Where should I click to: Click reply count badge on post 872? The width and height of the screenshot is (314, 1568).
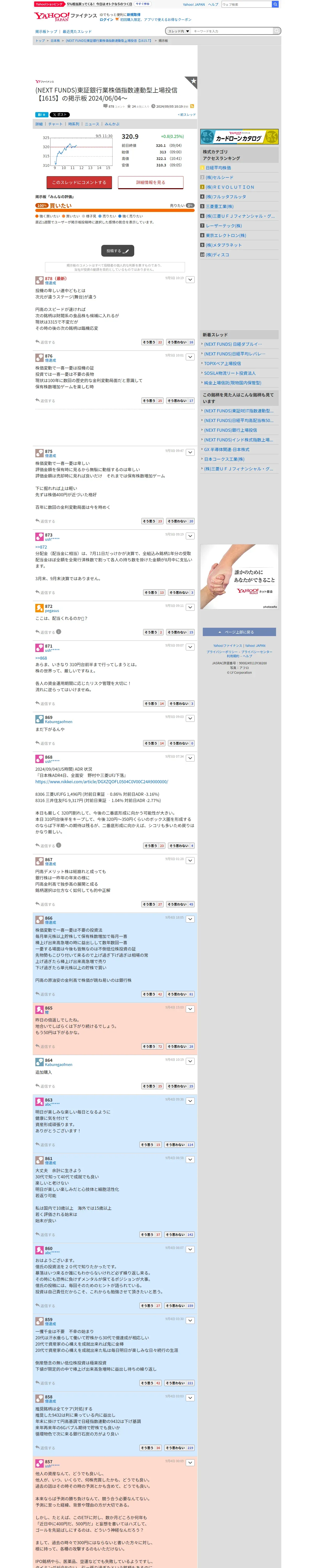click(59, 632)
